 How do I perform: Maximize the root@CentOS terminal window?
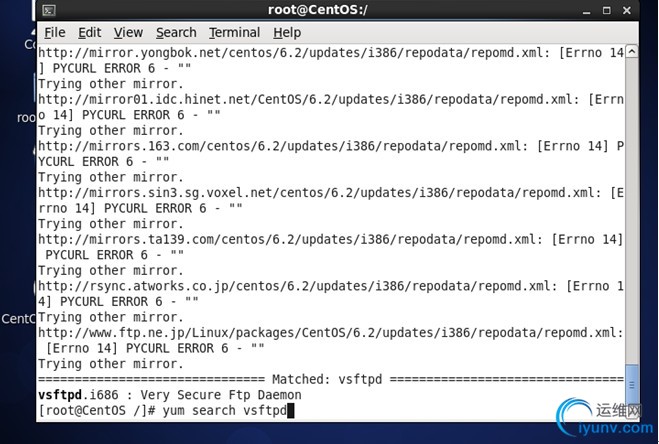(x=606, y=11)
